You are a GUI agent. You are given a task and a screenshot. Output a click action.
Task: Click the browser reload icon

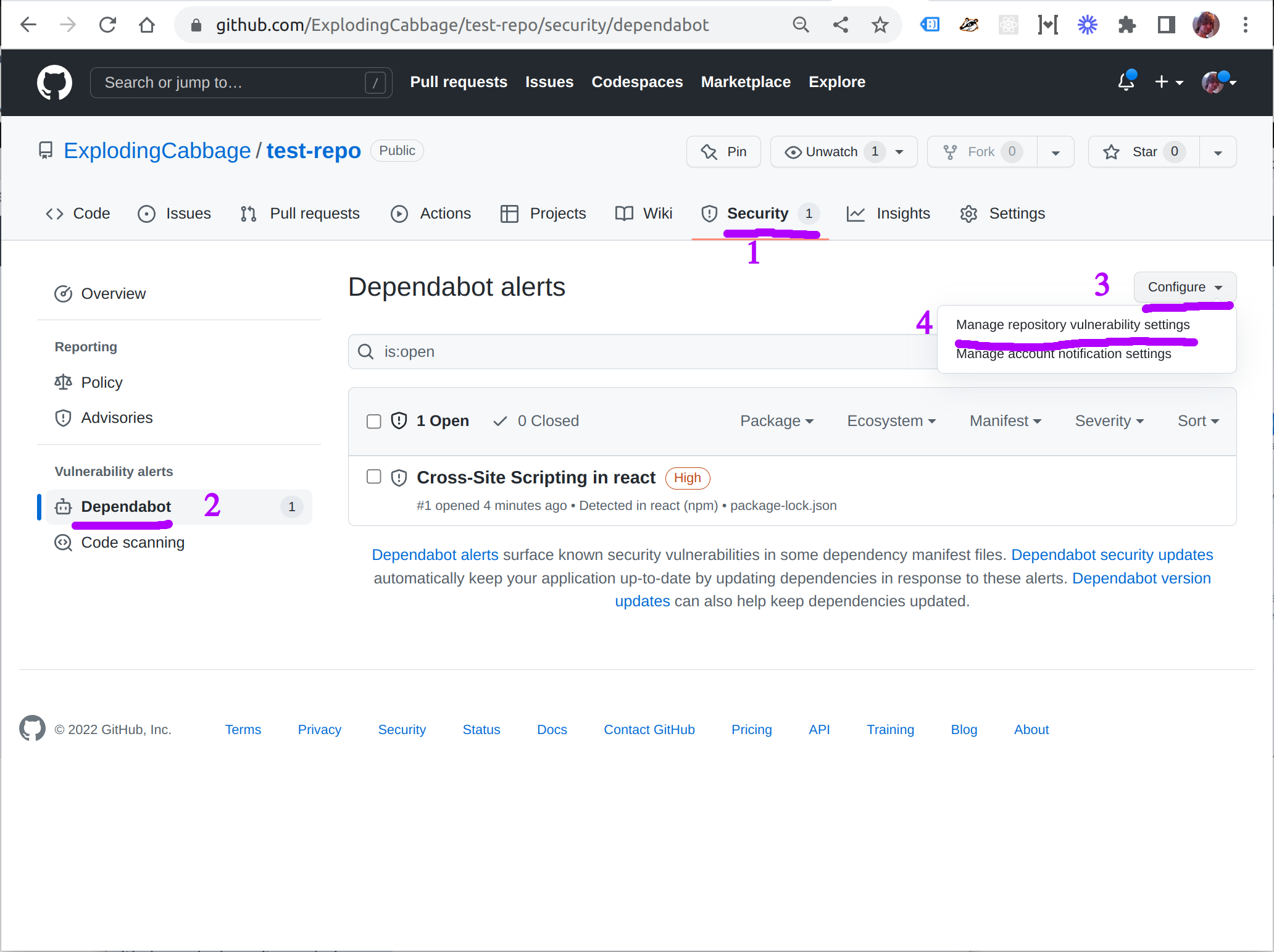click(107, 25)
